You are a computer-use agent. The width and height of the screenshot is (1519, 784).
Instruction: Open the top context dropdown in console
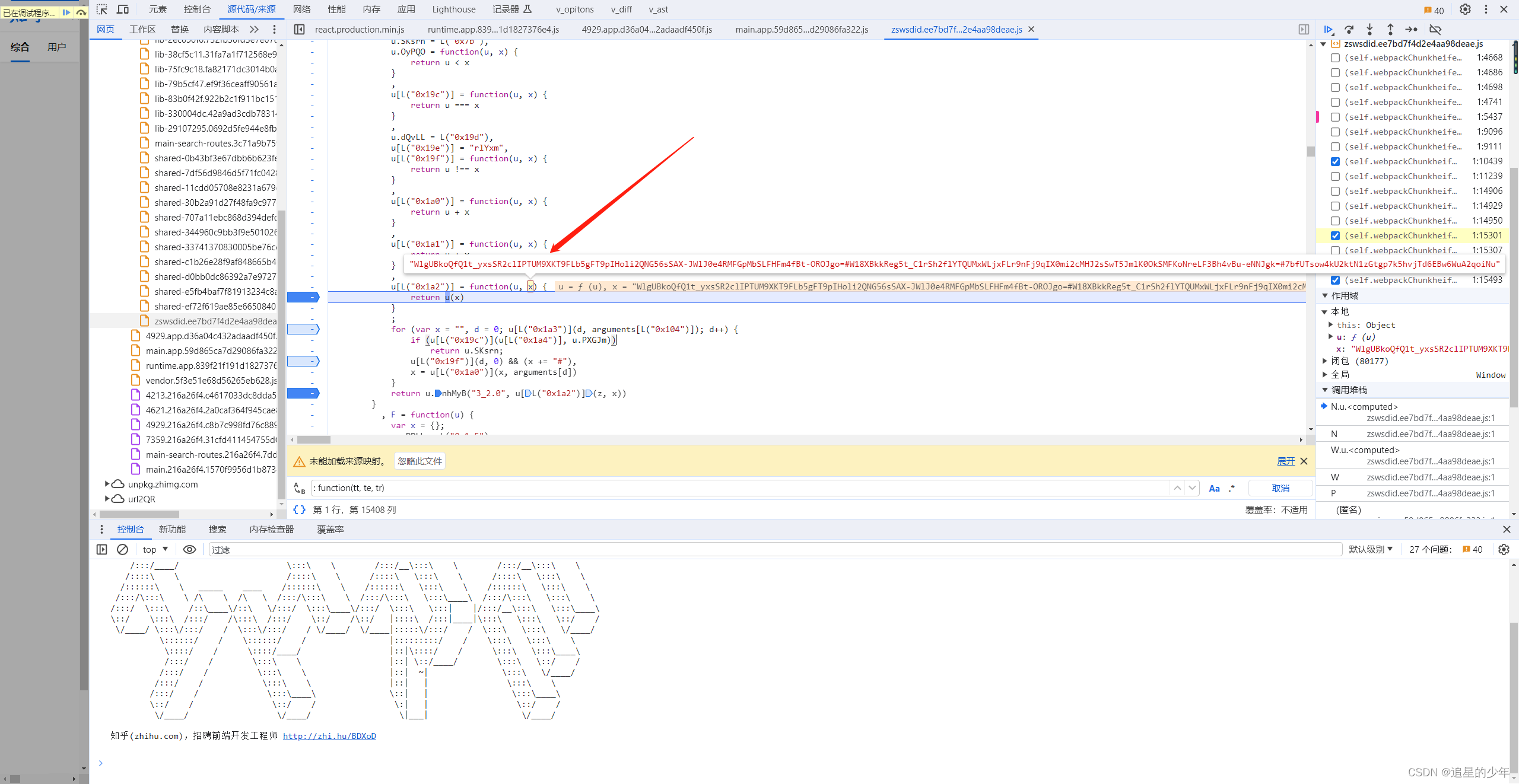tap(155, 550)
